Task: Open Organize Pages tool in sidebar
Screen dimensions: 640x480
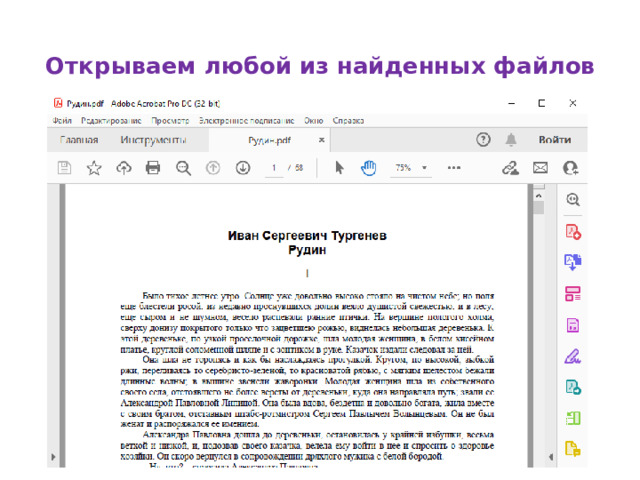Action: pyautogui.click(x=573, y=293)
